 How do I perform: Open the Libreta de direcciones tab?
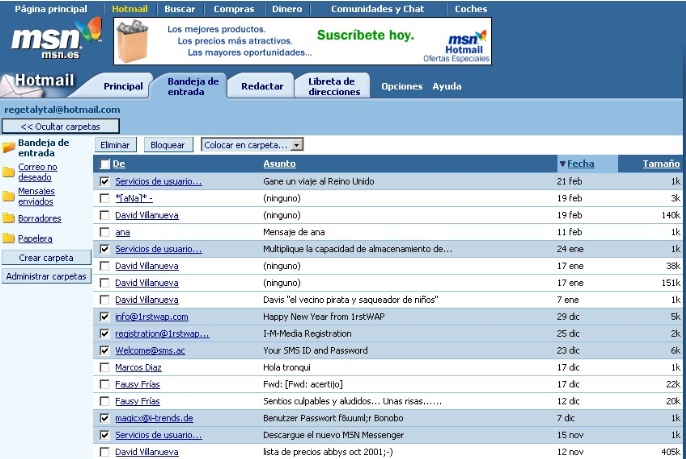coord(333,87)
